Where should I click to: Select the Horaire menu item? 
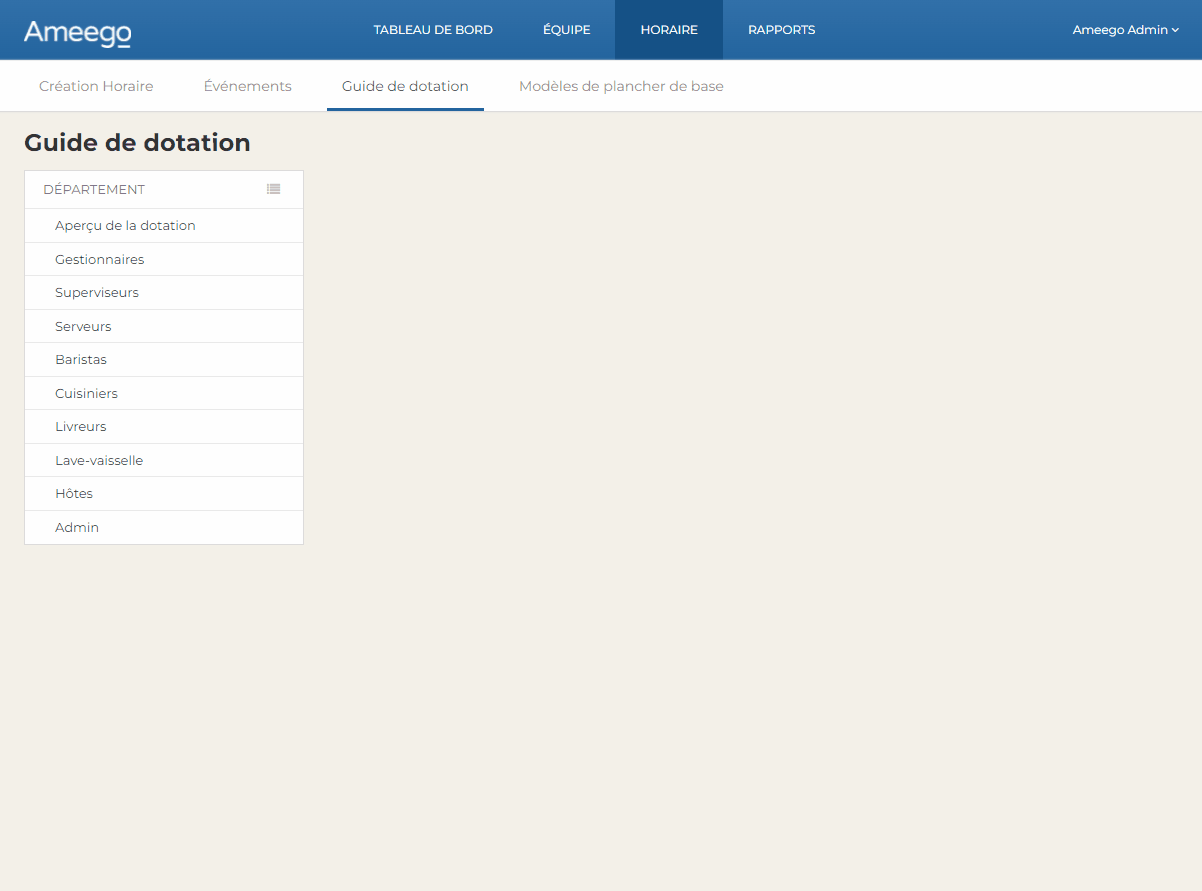[669, 30]
